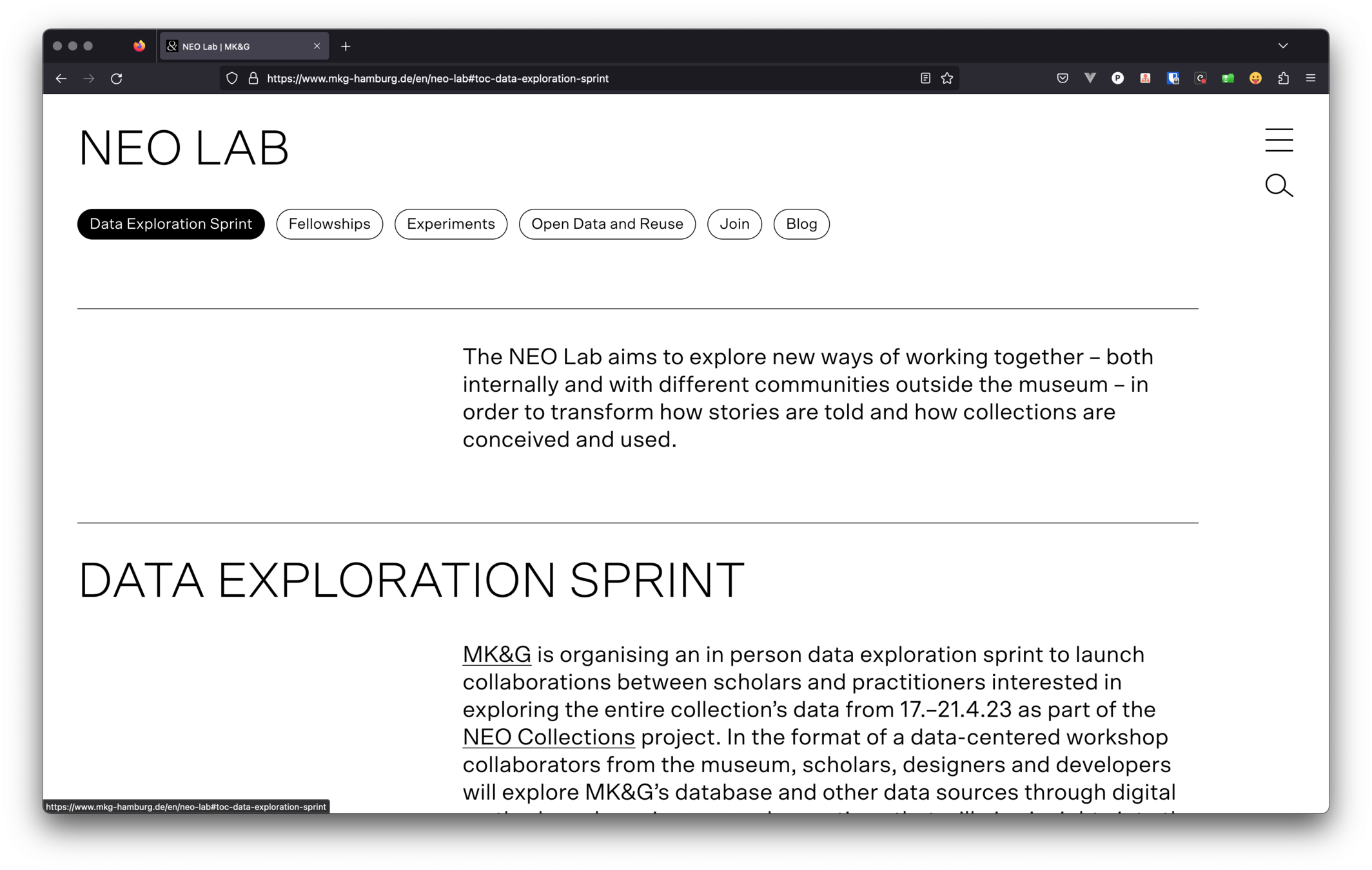Go back to the previous page

point(61,78)
